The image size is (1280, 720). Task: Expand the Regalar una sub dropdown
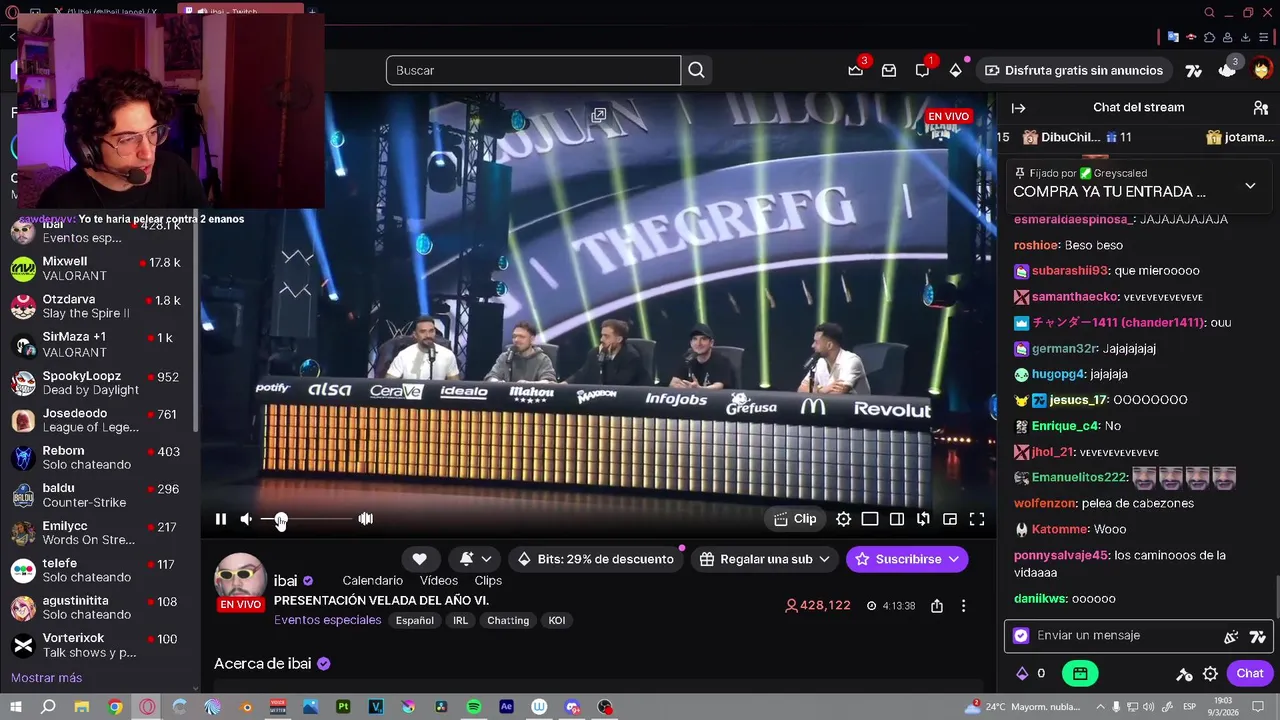point(765,559)
